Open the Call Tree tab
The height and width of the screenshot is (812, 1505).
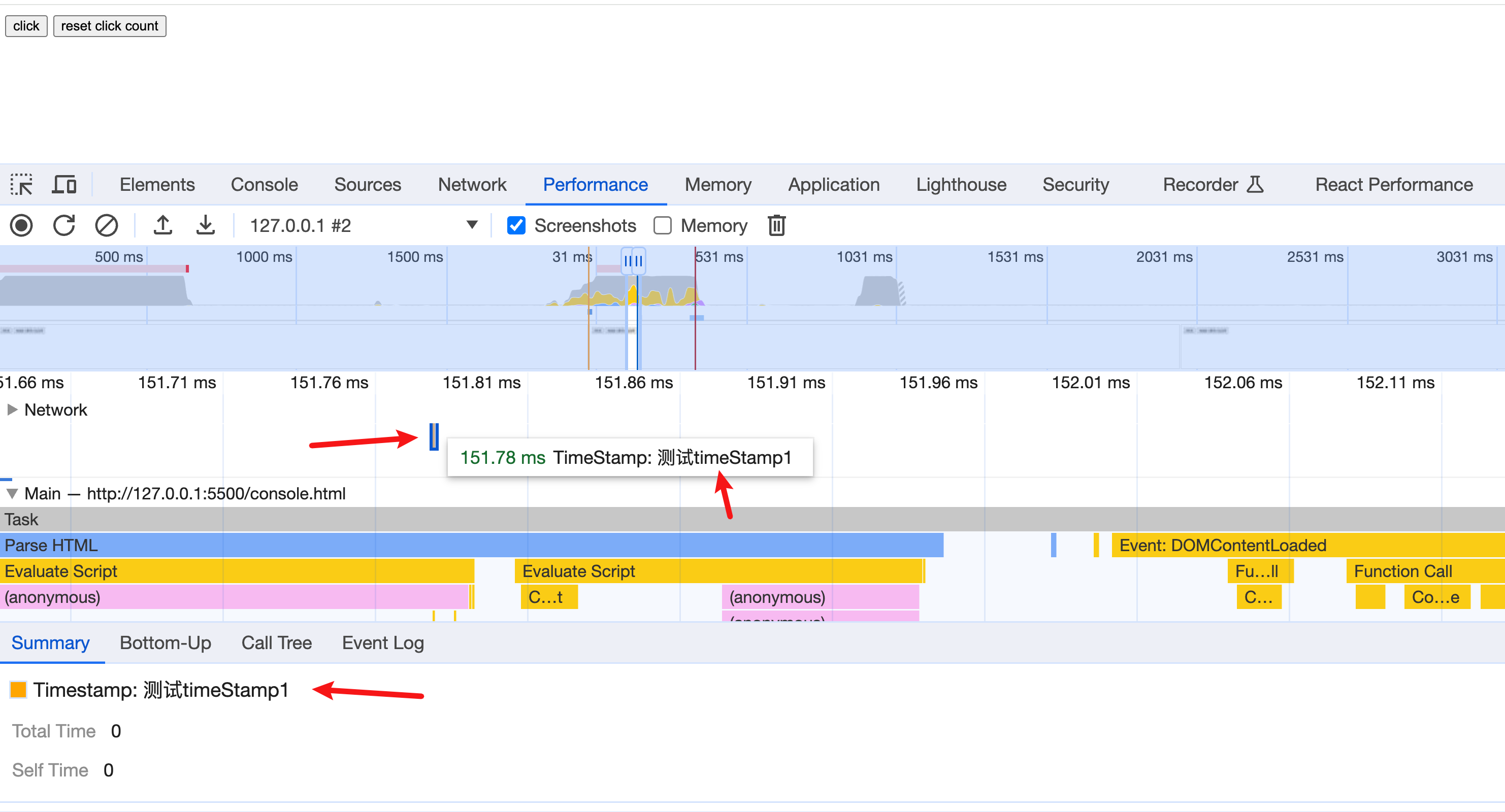(276, 642)
